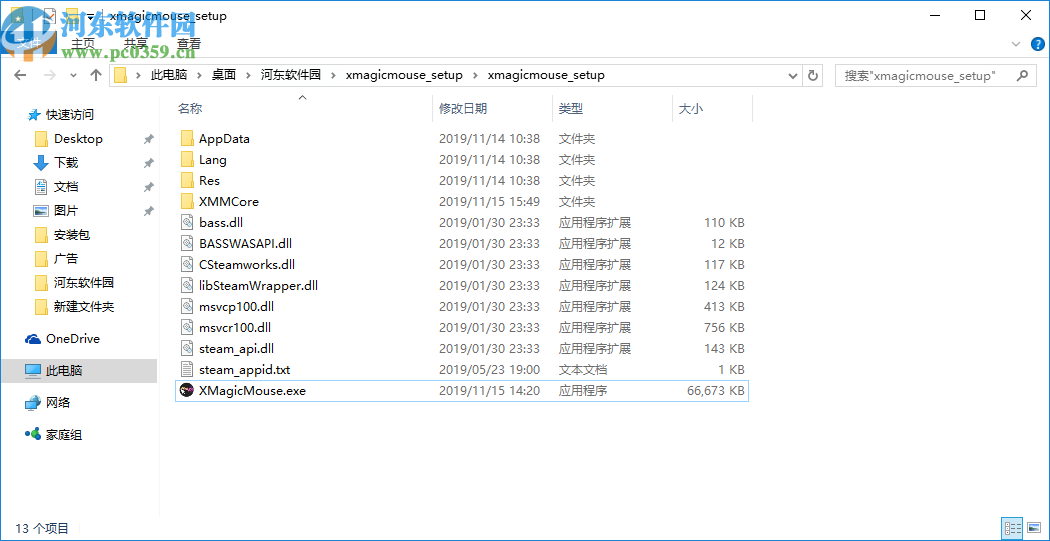Open 新建文件夹 in sidebar
This screenshot has height=541, width=1050.
click(x=84, y=307)
